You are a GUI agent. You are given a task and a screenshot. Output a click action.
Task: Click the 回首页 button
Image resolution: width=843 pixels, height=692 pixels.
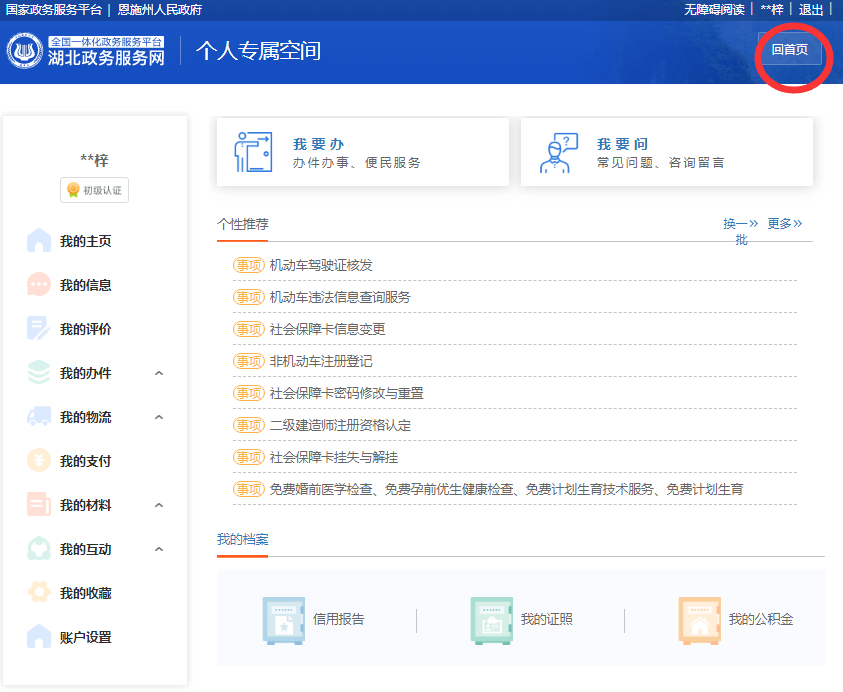(789, 50)
